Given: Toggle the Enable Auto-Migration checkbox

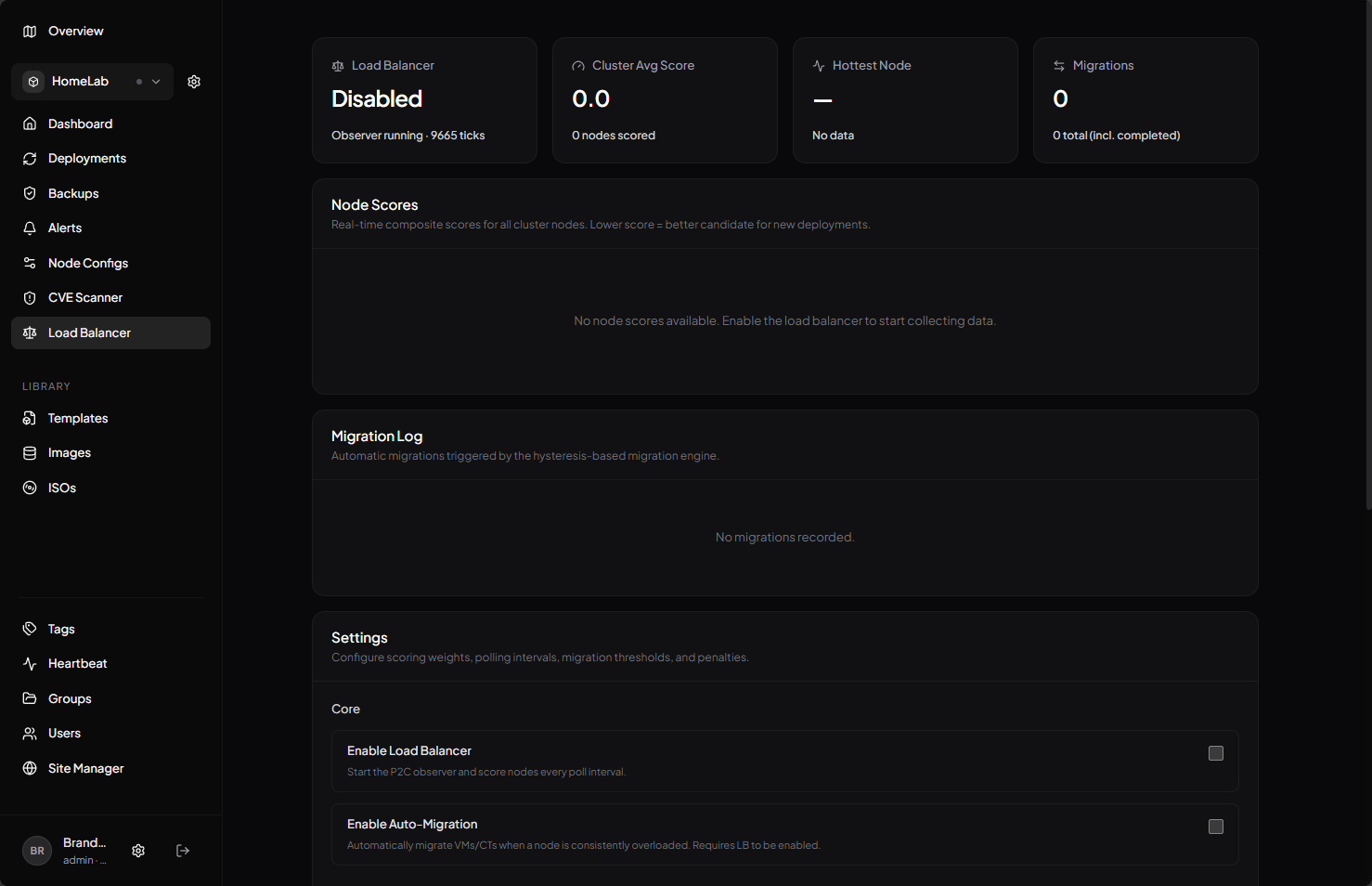Looking at the screenshot, I should [1215, 827].
